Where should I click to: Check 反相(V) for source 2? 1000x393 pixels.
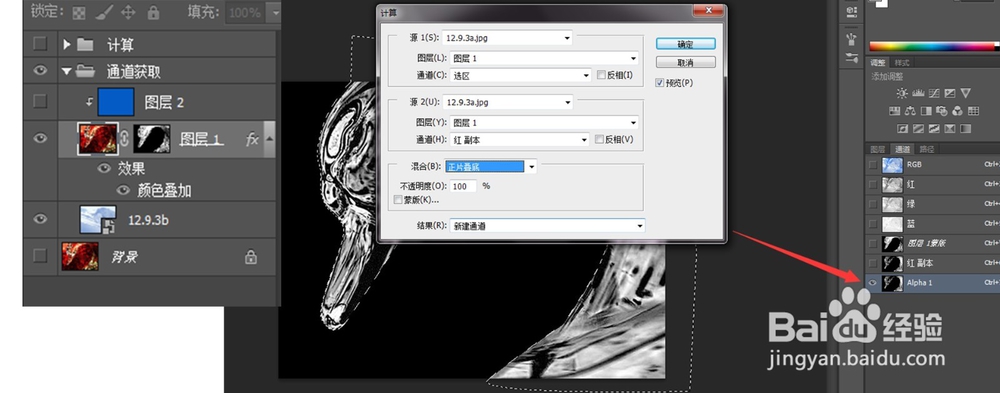[599, 139]
